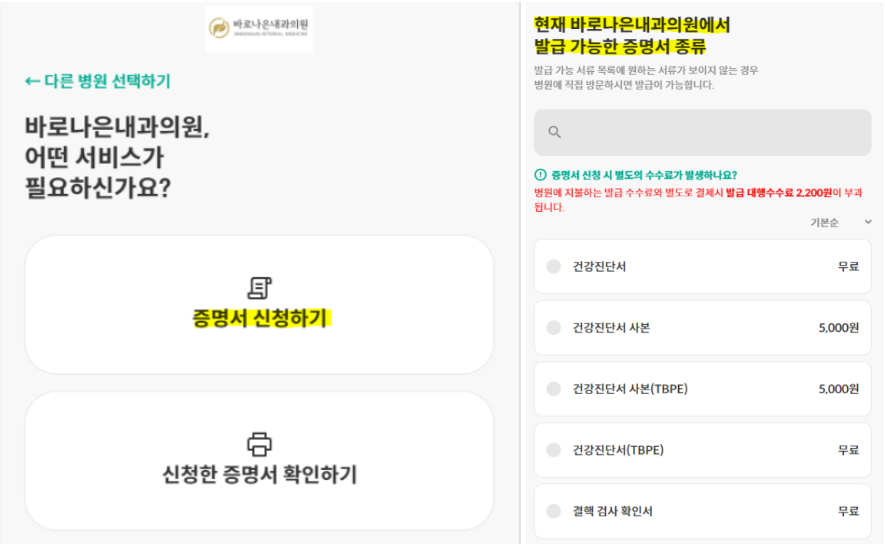Click the back arrow next to 다른 병원 선택하기
885x547 pixels.
click(x=32, y=81)
